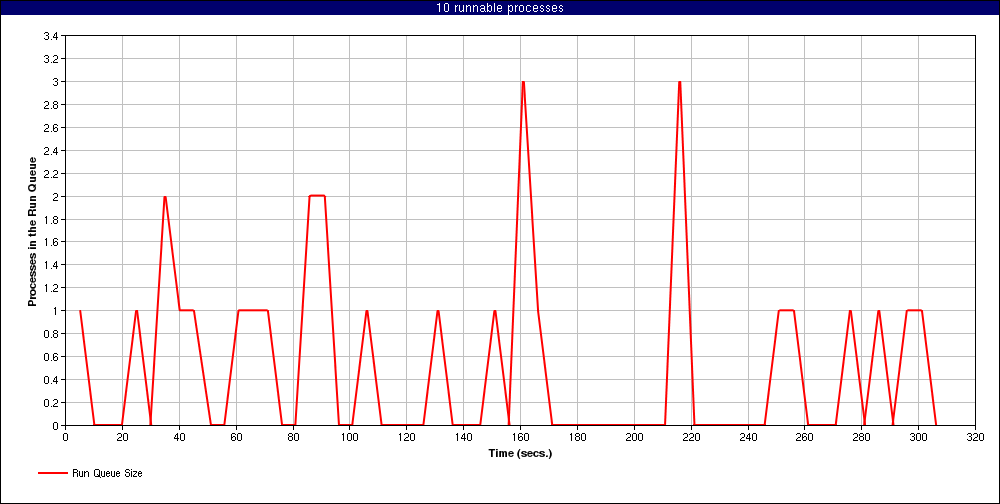
Task: Click the 160 label on the time axis
Action: click(x=520, y=437)
